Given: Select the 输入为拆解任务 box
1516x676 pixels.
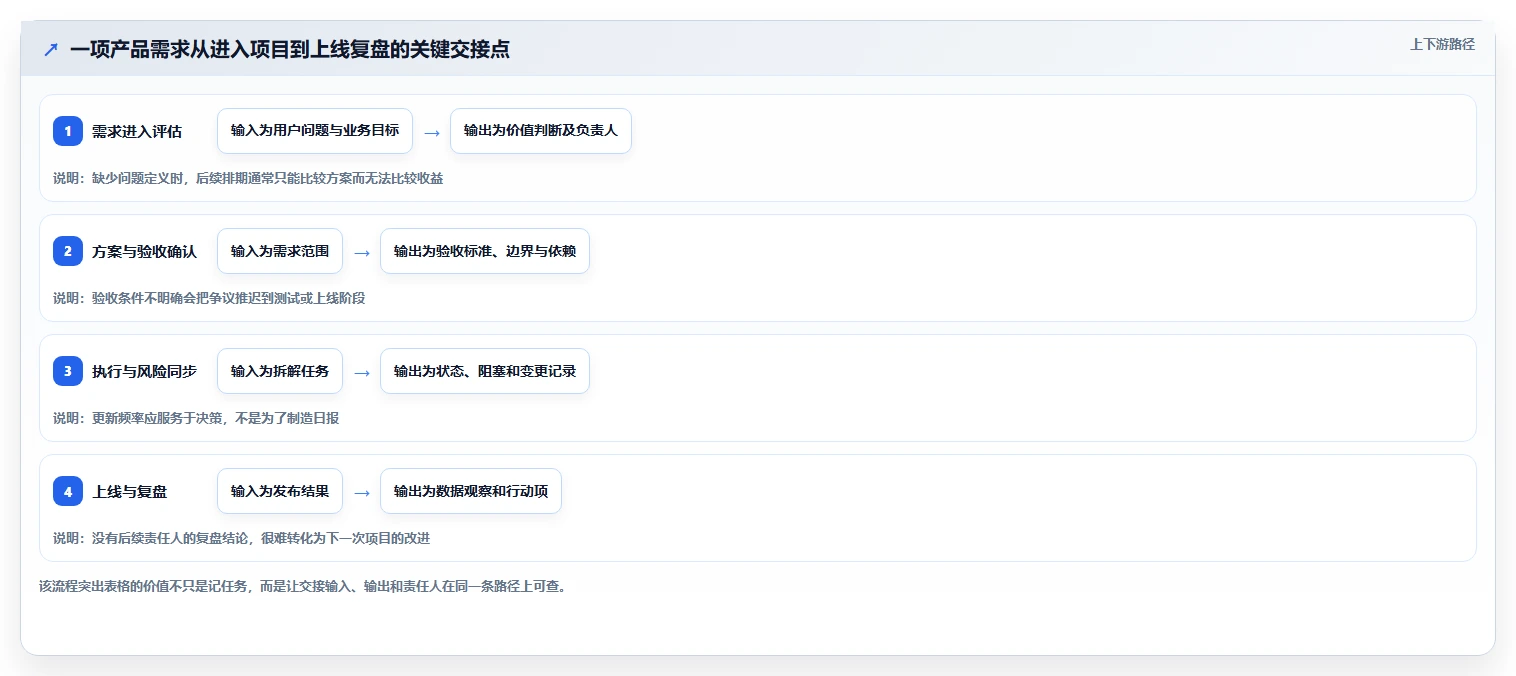Looking at the screenshot, I should coord(280,371).
